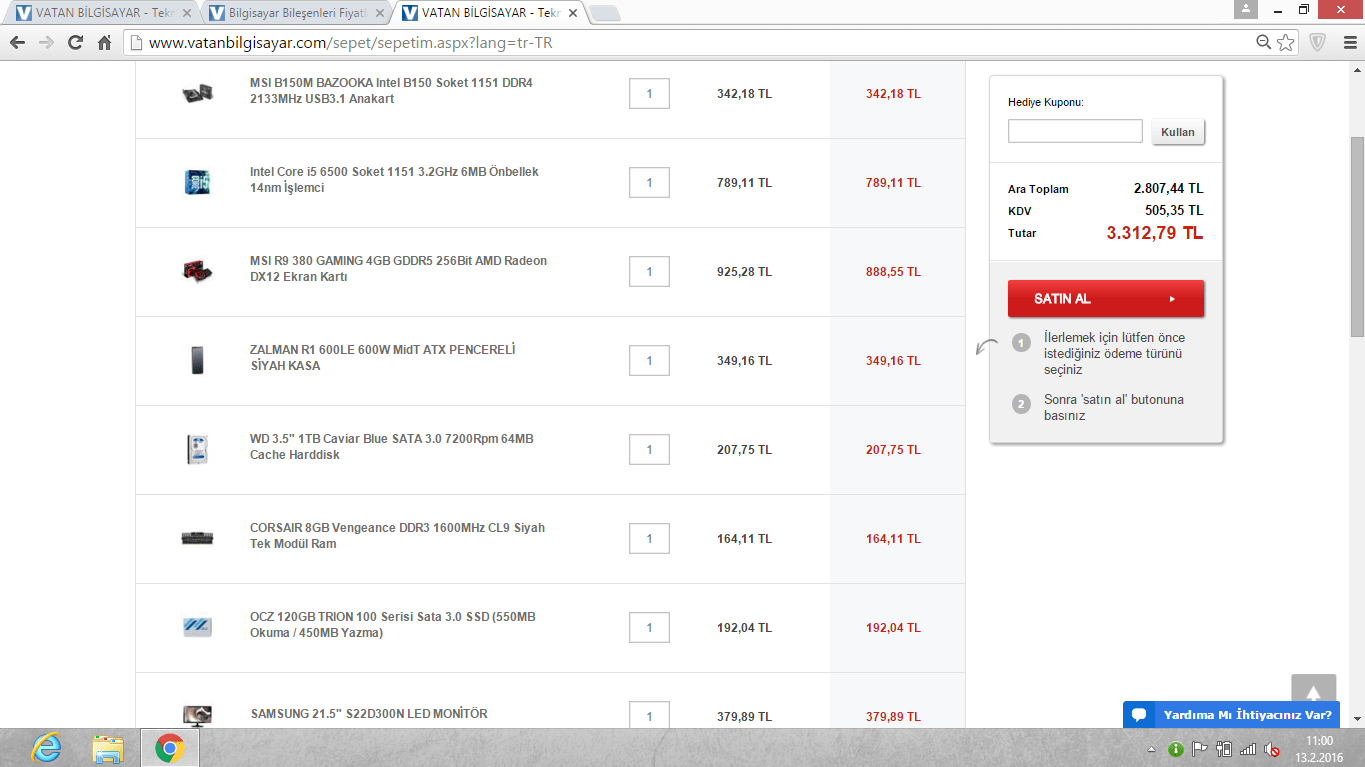The height and width of the screenshot is (767, 1365).
Task: Click quantity field for ZALMAN R1 case
Action: point(649,361)
